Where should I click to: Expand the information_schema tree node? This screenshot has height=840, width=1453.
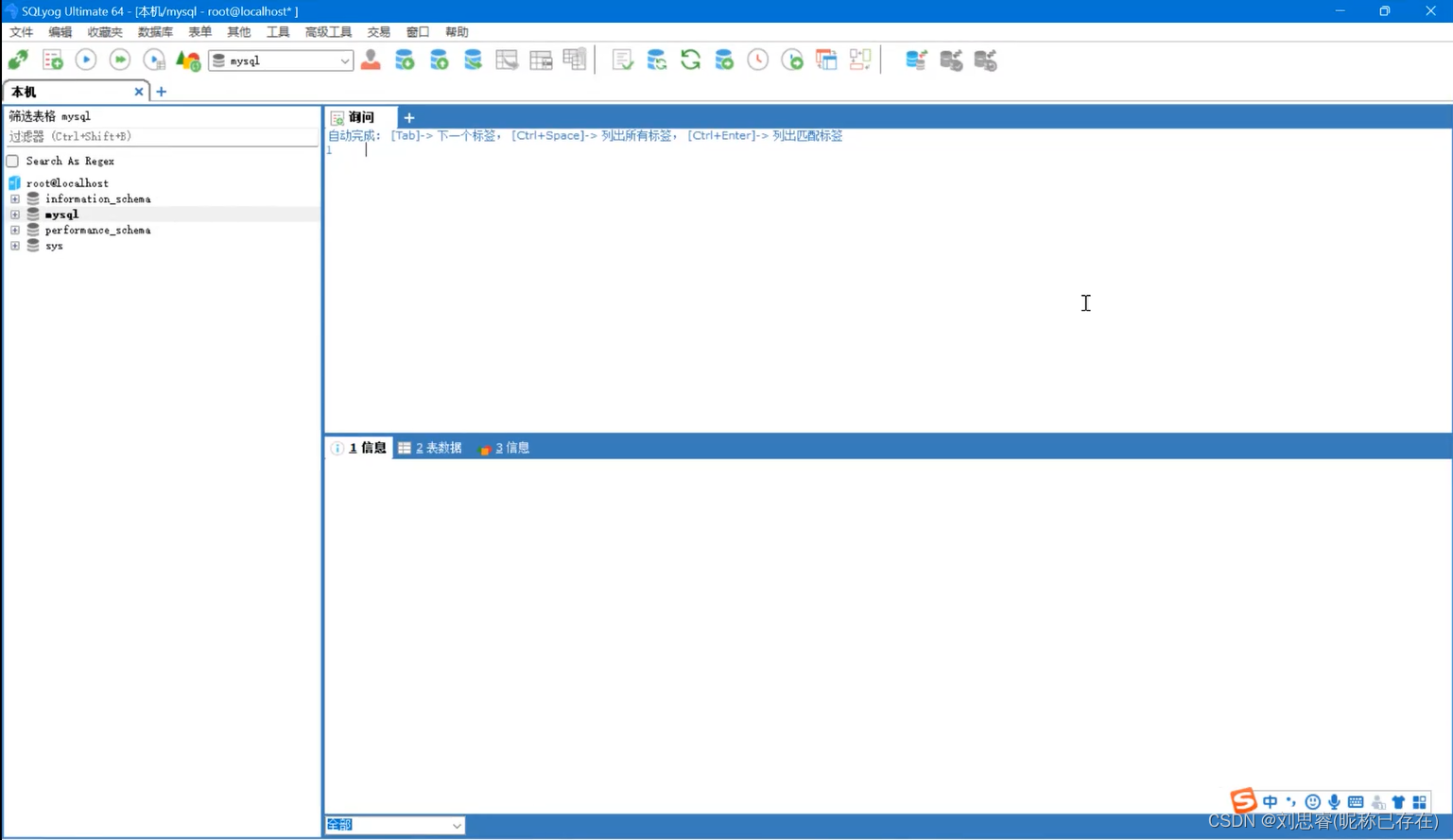coord(15,199)
